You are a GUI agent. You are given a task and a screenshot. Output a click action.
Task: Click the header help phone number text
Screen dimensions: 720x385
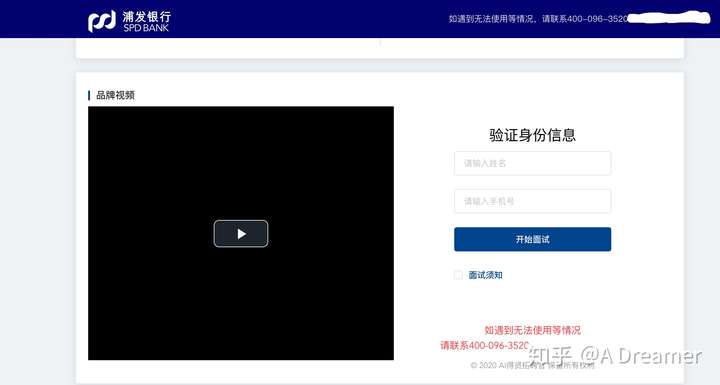538,19
